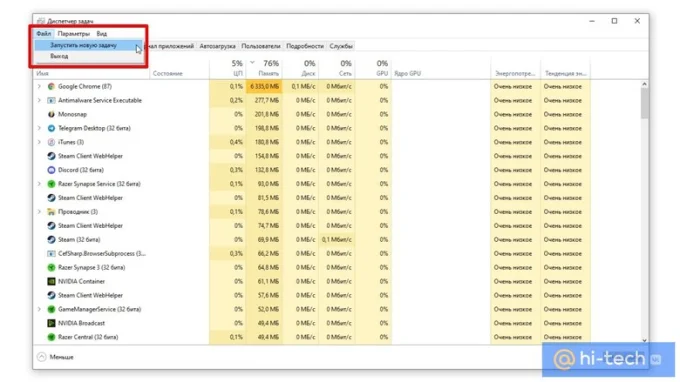Screen dimensions: 680x382
Task: Click the Antimalware Service Executable icon
Action: (x=51, y=100)
